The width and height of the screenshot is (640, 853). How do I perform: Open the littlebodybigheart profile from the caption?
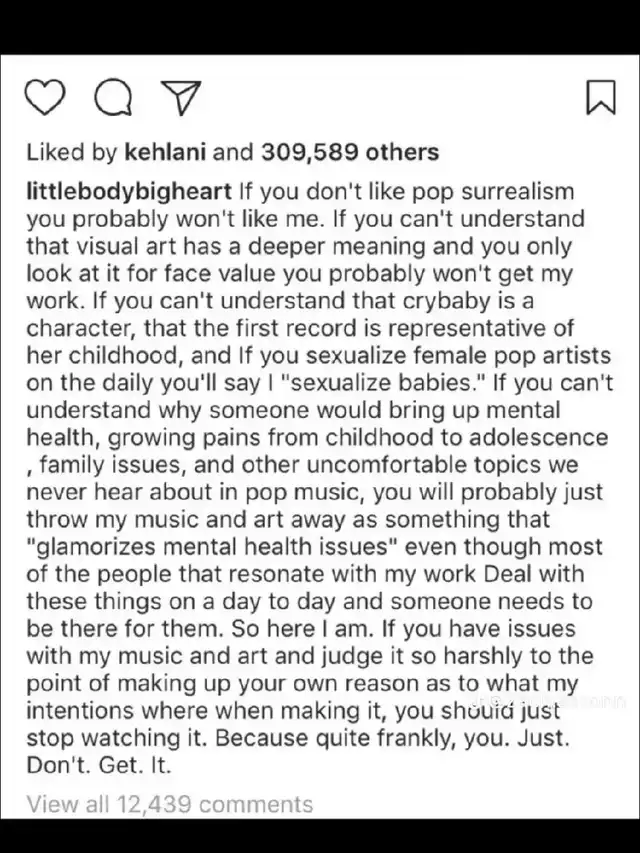tap(130, 192)
